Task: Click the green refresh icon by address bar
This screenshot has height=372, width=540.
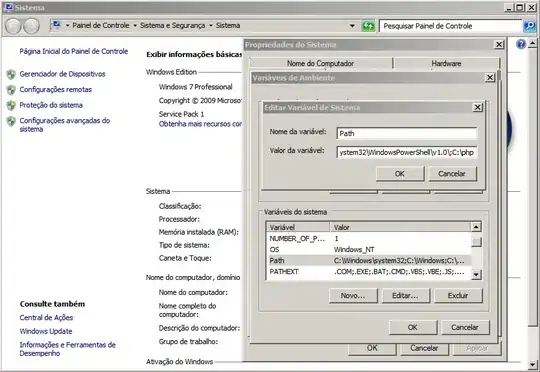Action: [368, 26]
